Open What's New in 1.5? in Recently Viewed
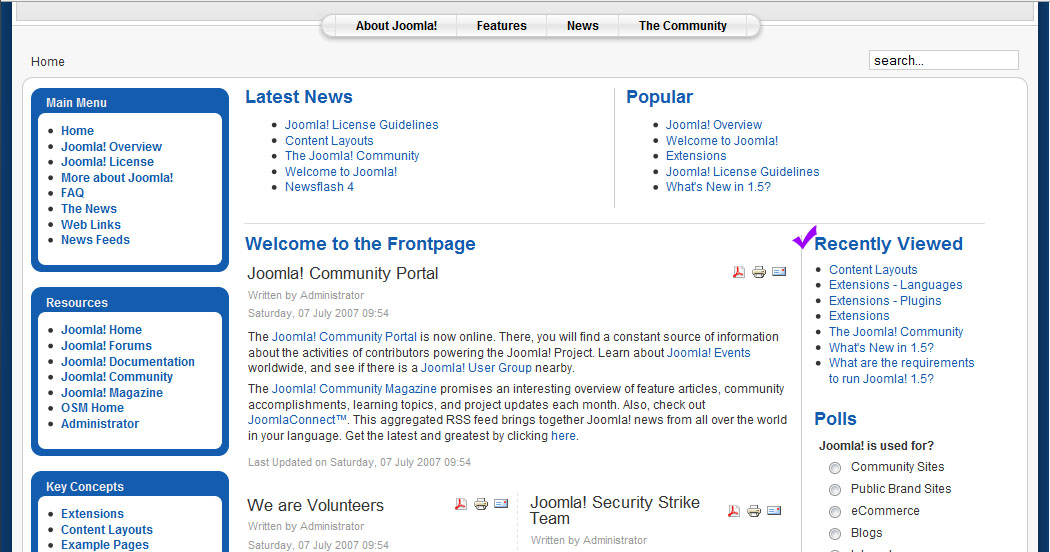The image size is (1050, 552). pyautogui.click(x=881, y=348)
